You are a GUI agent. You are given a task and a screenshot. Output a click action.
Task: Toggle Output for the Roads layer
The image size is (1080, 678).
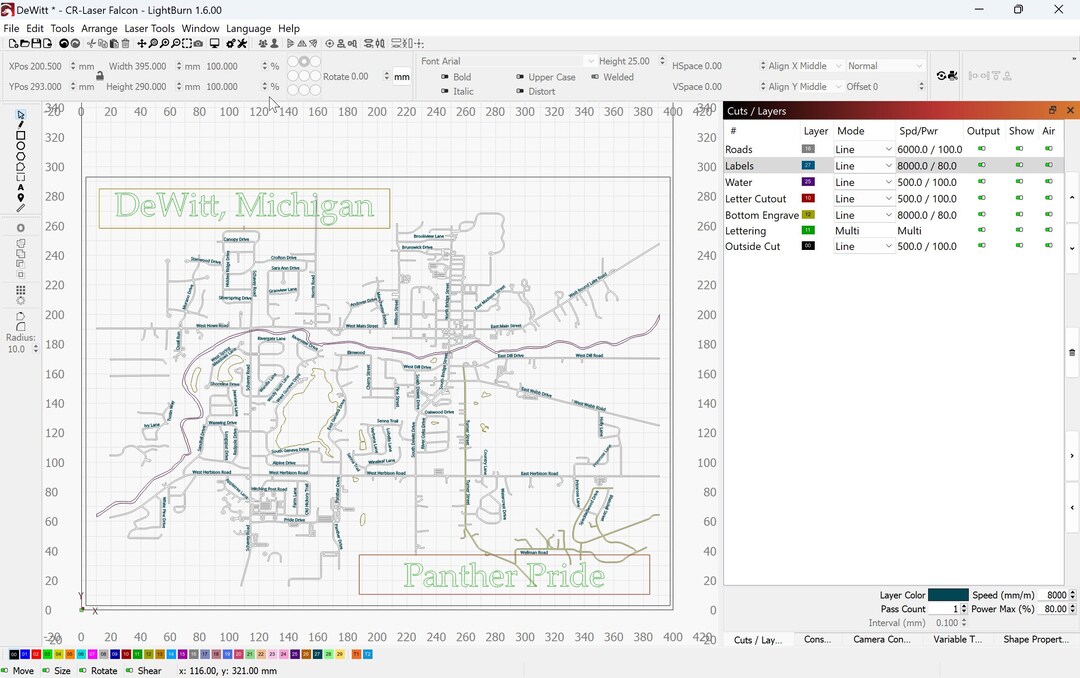click(982, 148)
